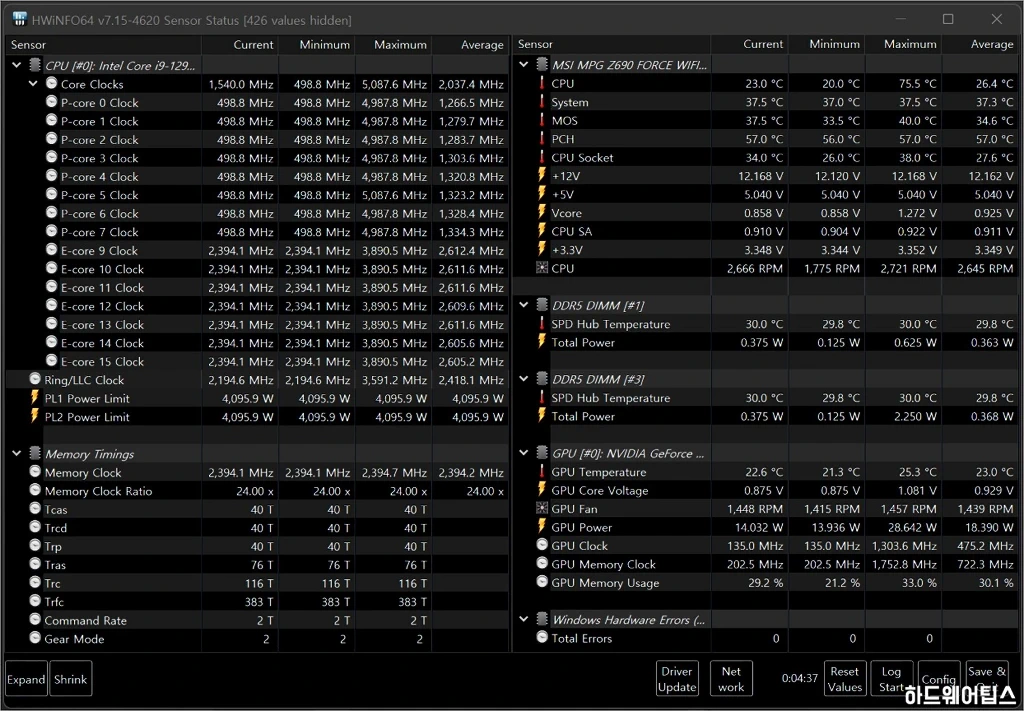Click the Tcas timing icon
The height and width of the screenshot is (711, 1024).
point(35,509)
